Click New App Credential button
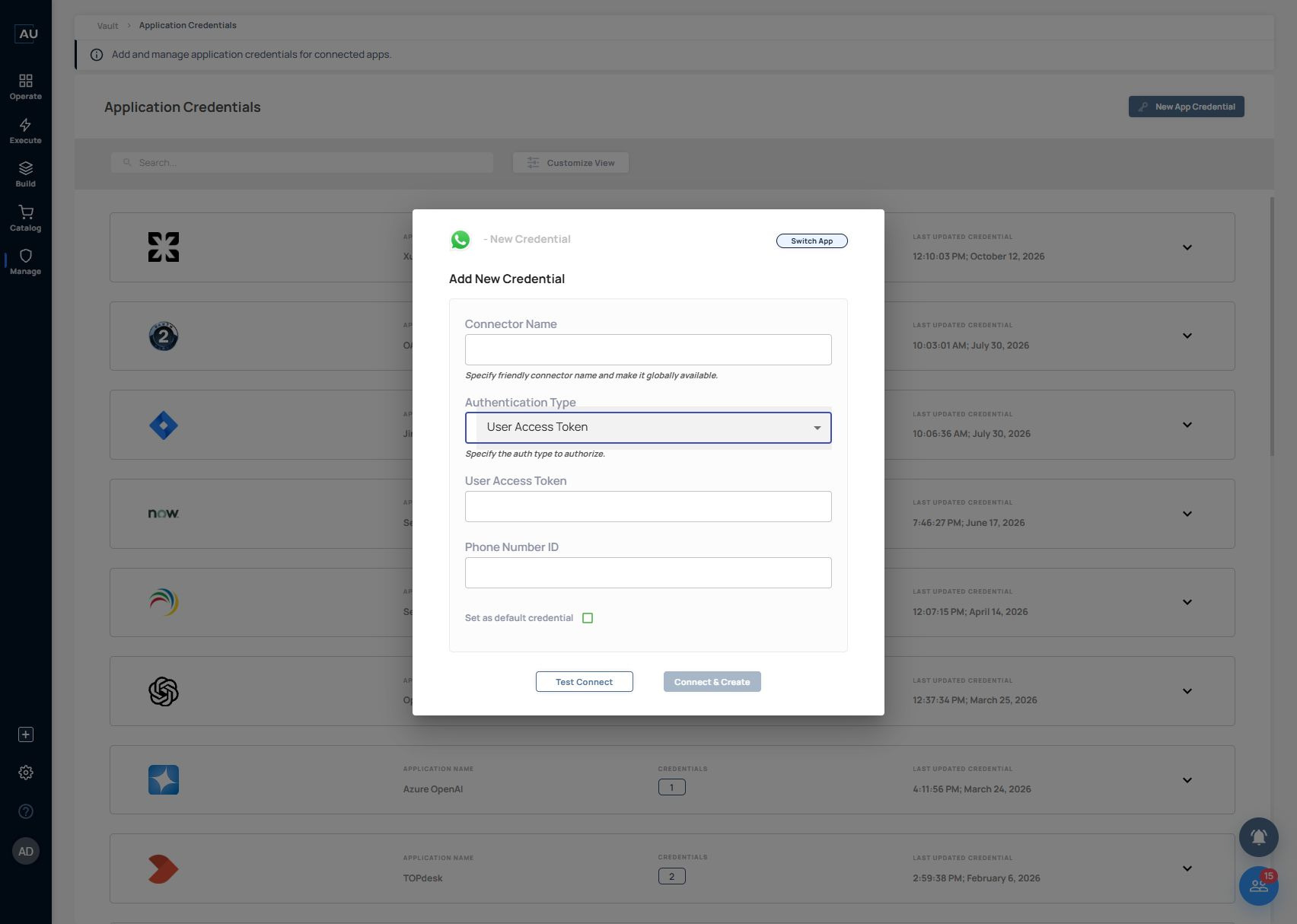The width and height of the screenshot is (1297, 924). point(1187,107)
